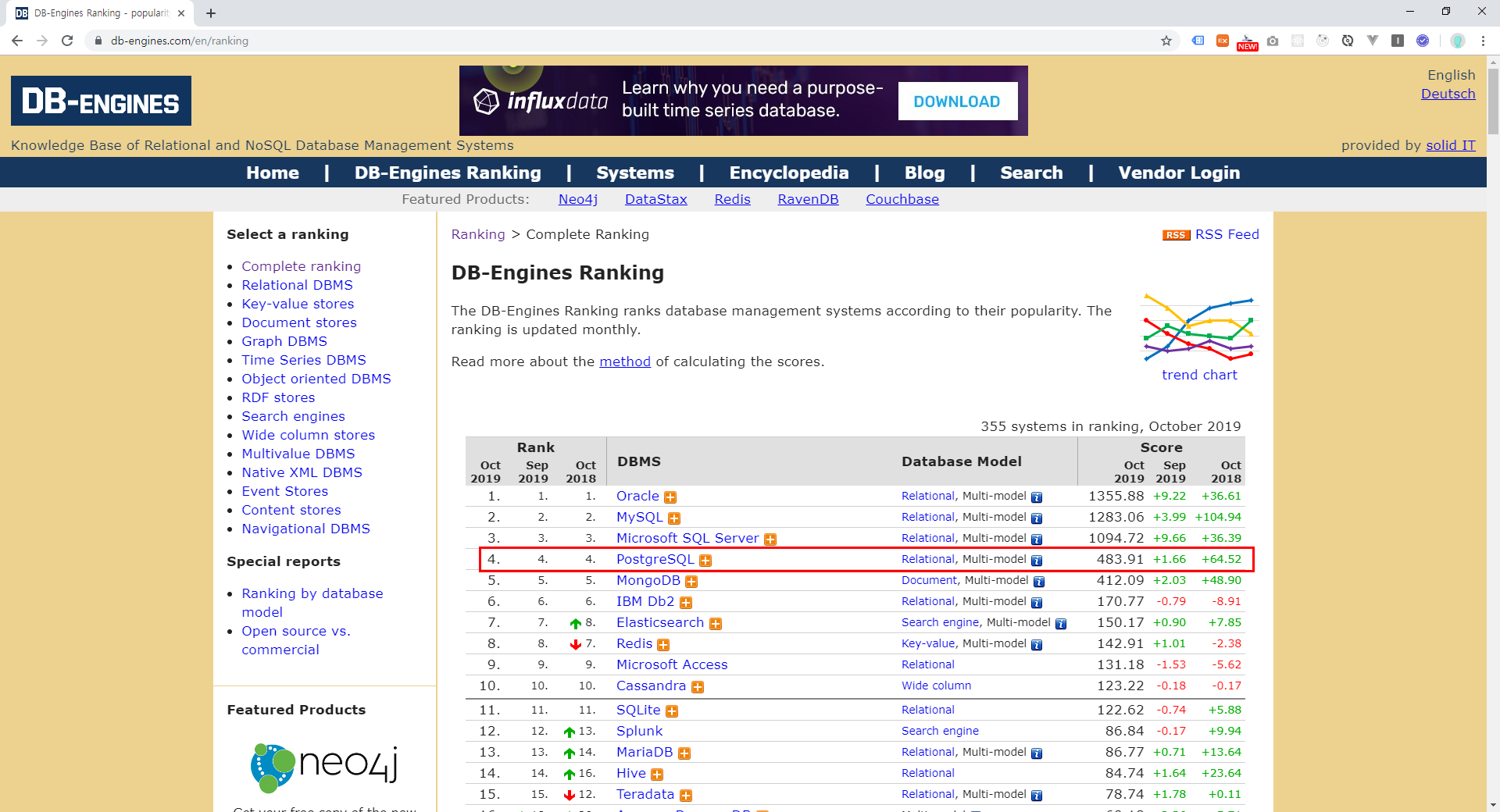Image resolution: width=1500 pixels, height=812 pixels.
Task: Click the plus icon next to PostgreSQL
Action: click(705, 561)
